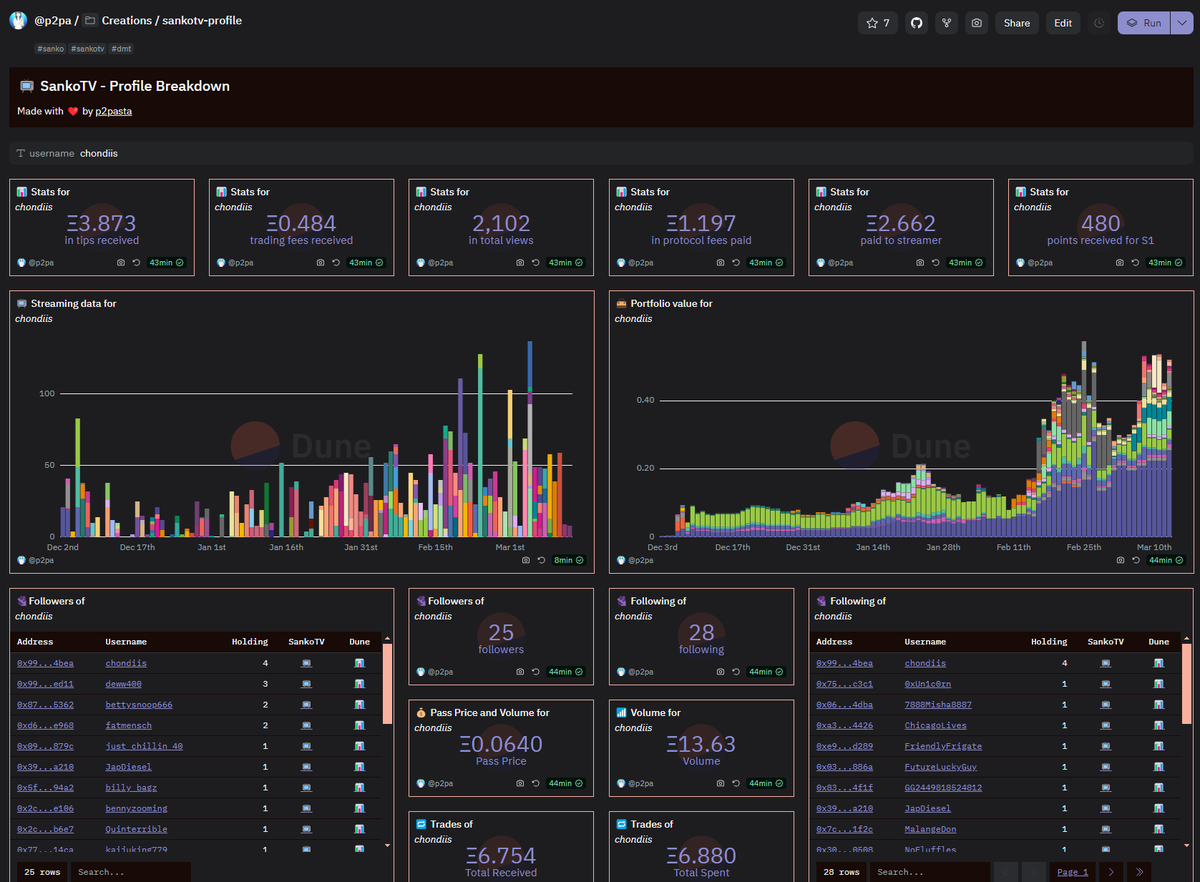Refresh the Streaming data chart
Image resolution: width=1200 pixels, height=882 pixels.
541,560
